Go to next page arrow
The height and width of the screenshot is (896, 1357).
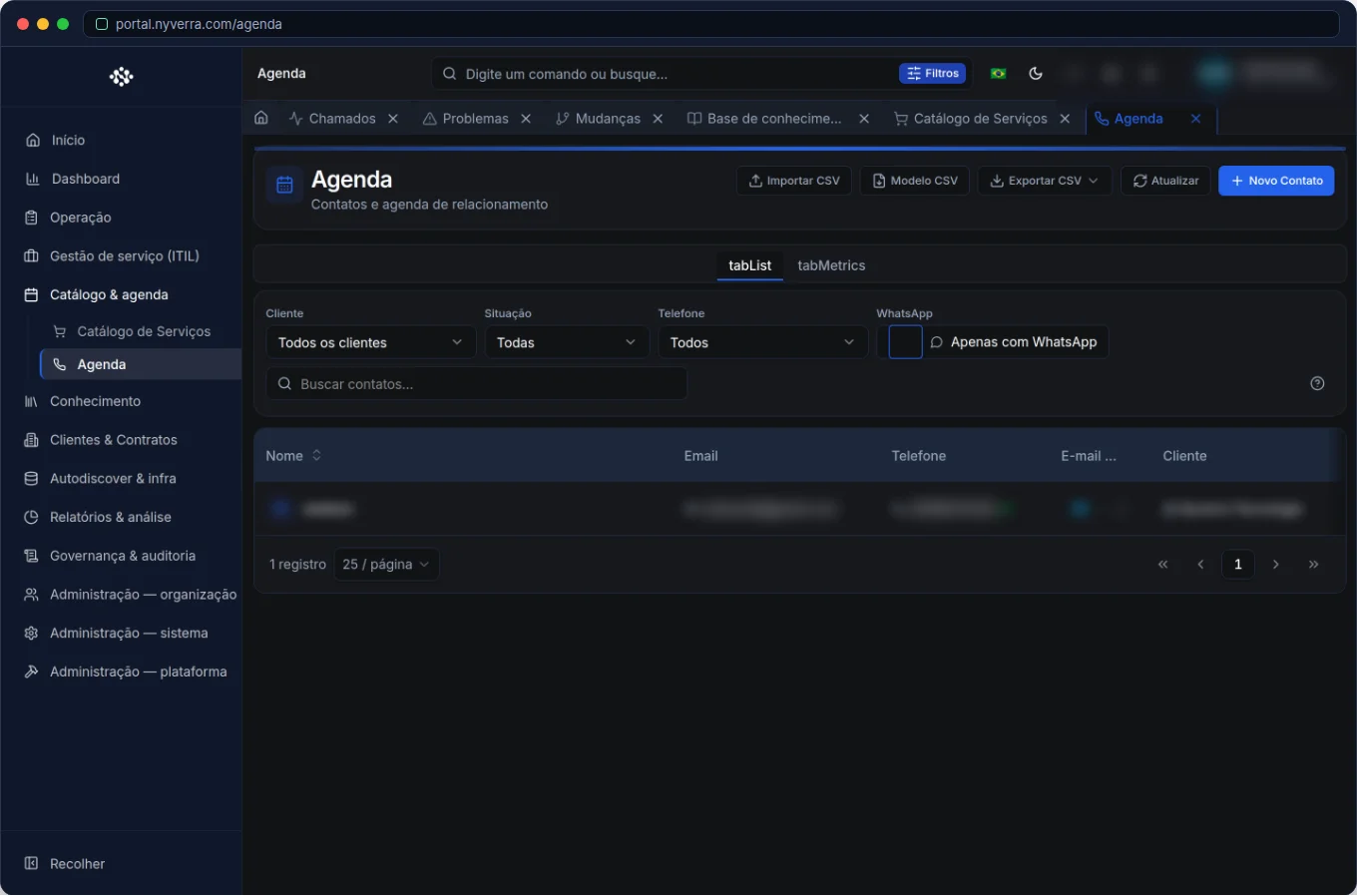point(1275,565)
